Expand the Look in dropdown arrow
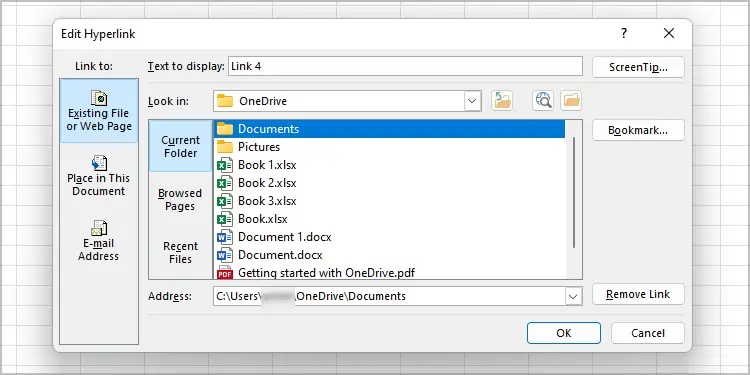The height and width of the screenshot is (375, 750). point(472,101)
